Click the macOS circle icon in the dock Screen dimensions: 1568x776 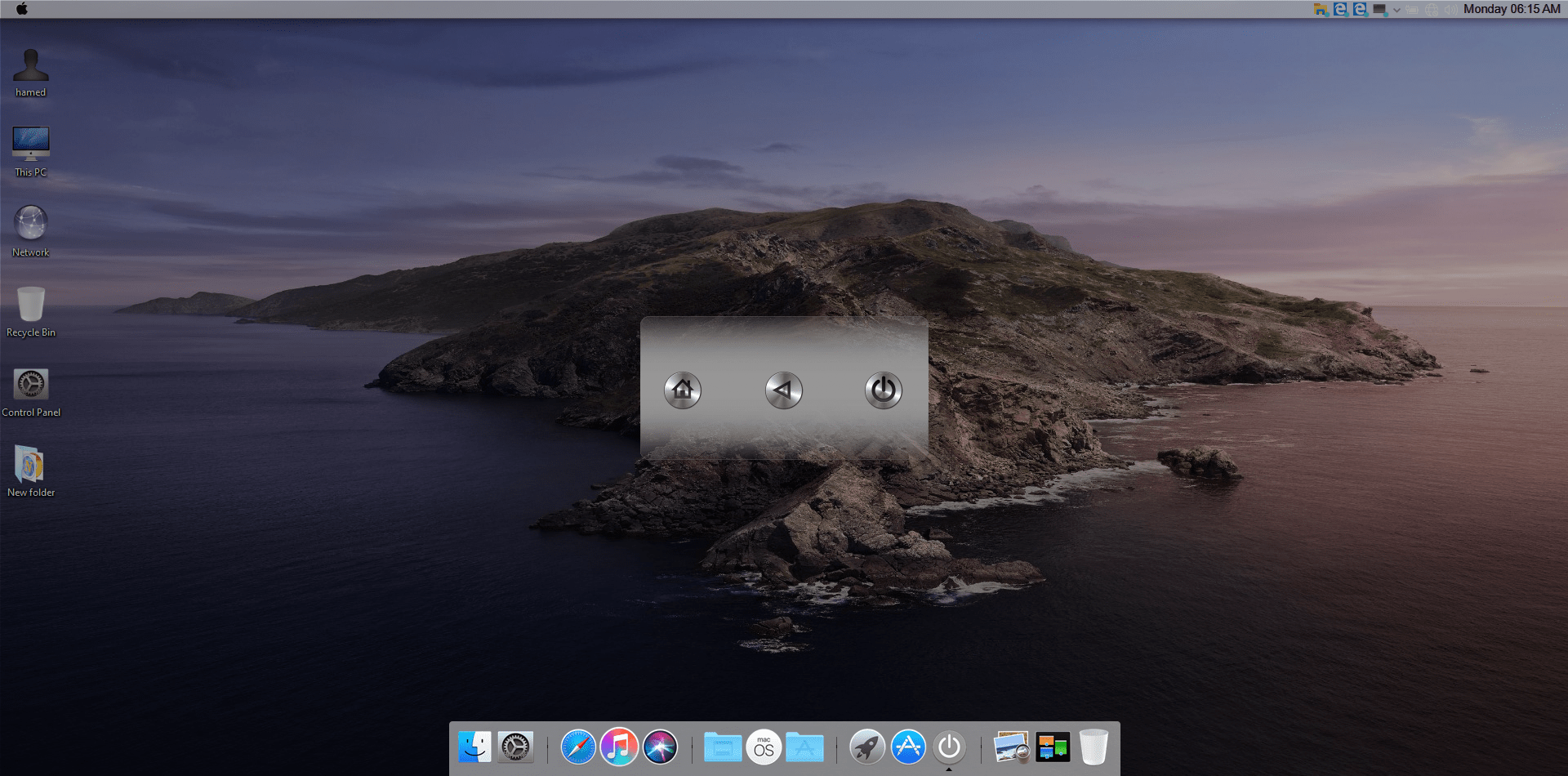click(x=764, y=747)
